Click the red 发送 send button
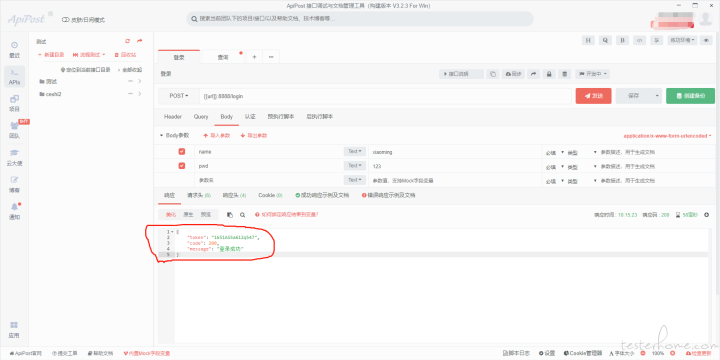This screenshot has height=360, width=720. 593,96
